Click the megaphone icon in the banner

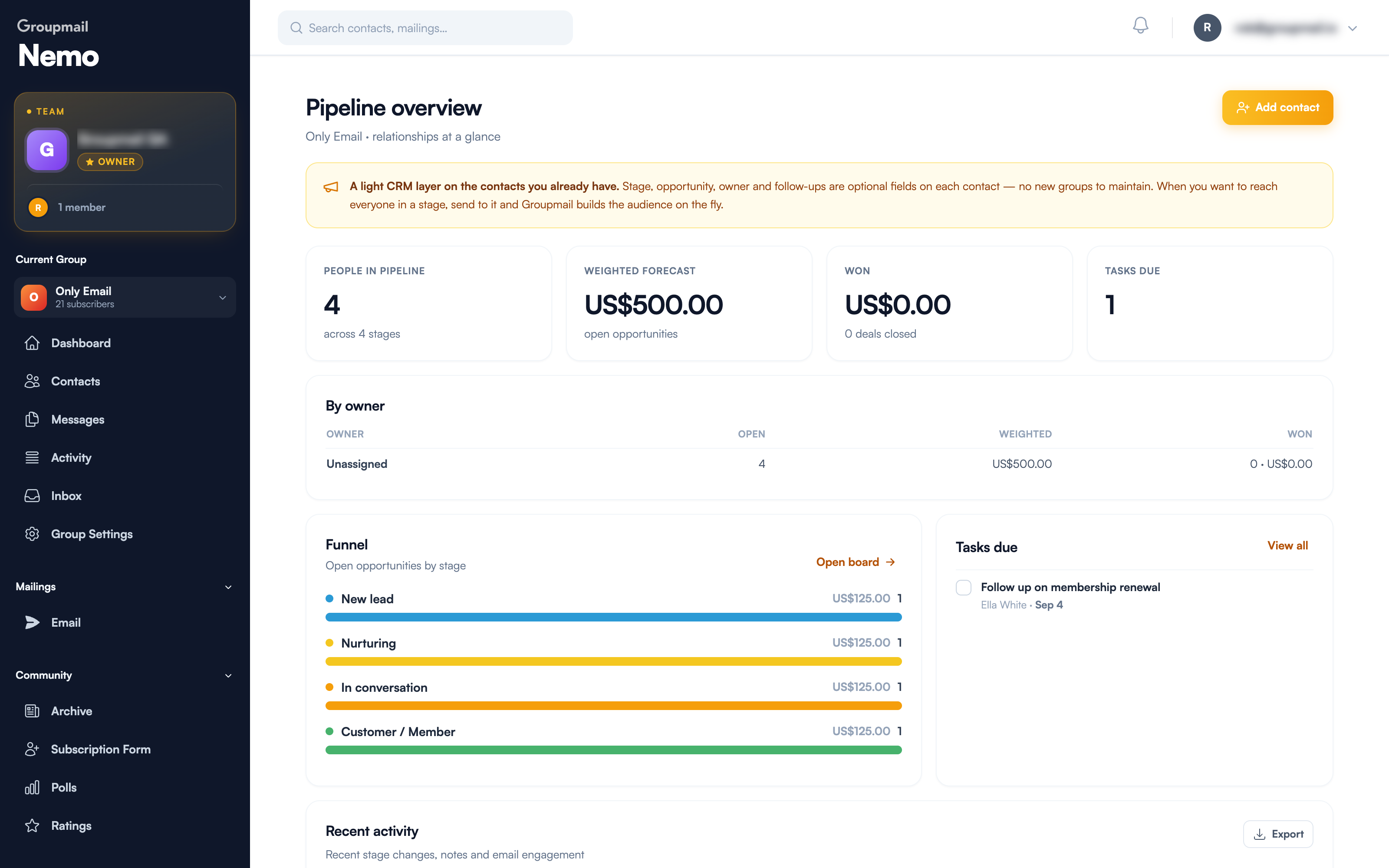(x=331, y=187)
